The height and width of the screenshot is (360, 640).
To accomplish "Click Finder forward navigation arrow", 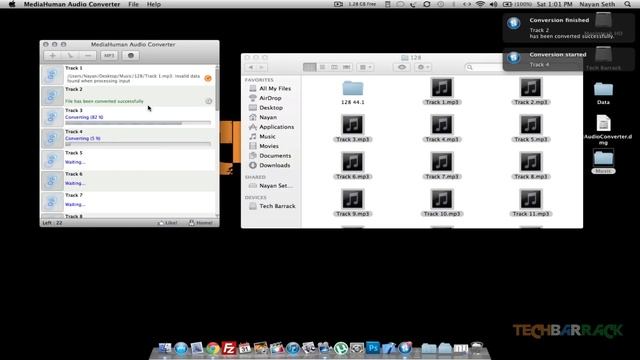I will (x=262, y=67).
